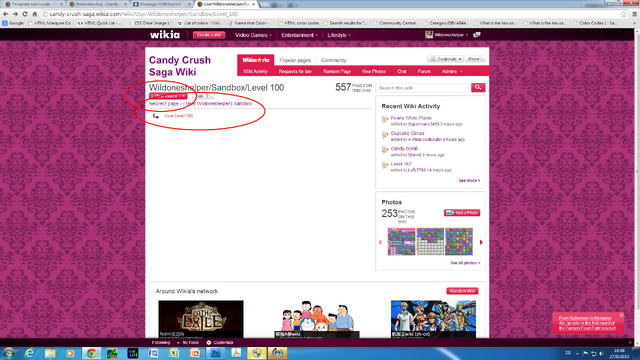
Task: Click See all photos link
Action: (x=465, y=263)
